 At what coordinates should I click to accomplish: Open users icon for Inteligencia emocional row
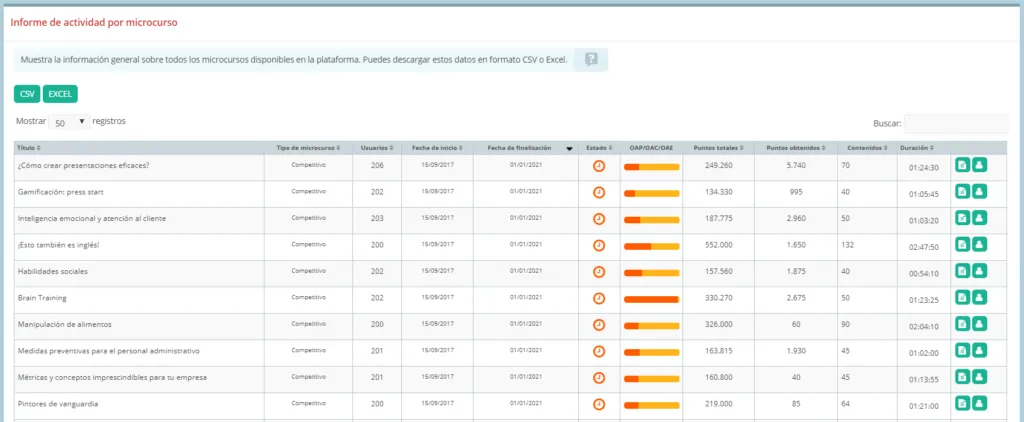979,218
